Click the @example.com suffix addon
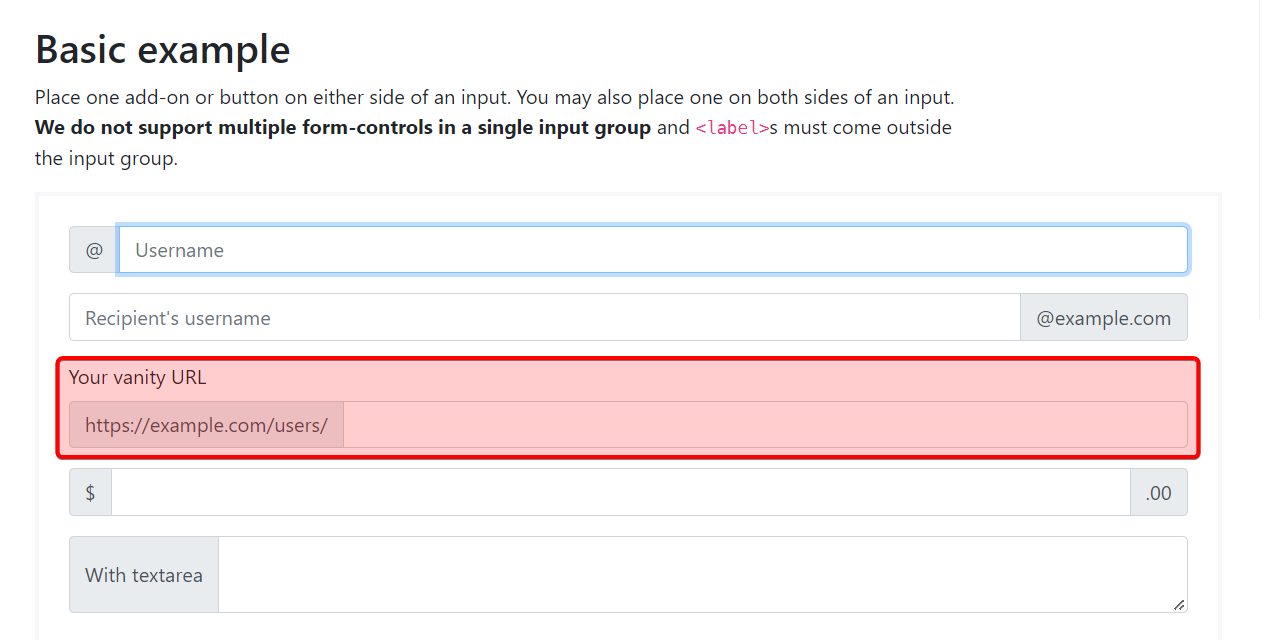Viewport: 1273px width, 640px height. (x=1103, y=318)
